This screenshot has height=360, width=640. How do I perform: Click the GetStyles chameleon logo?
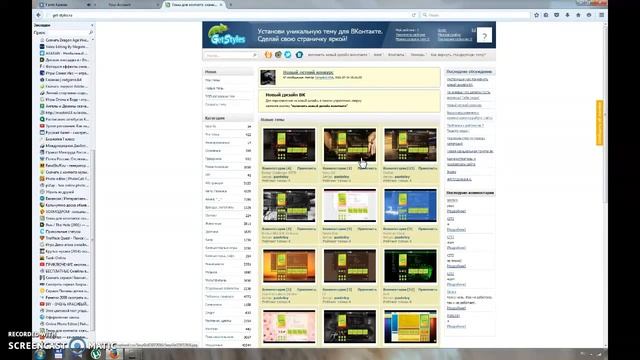pos(227,35)
